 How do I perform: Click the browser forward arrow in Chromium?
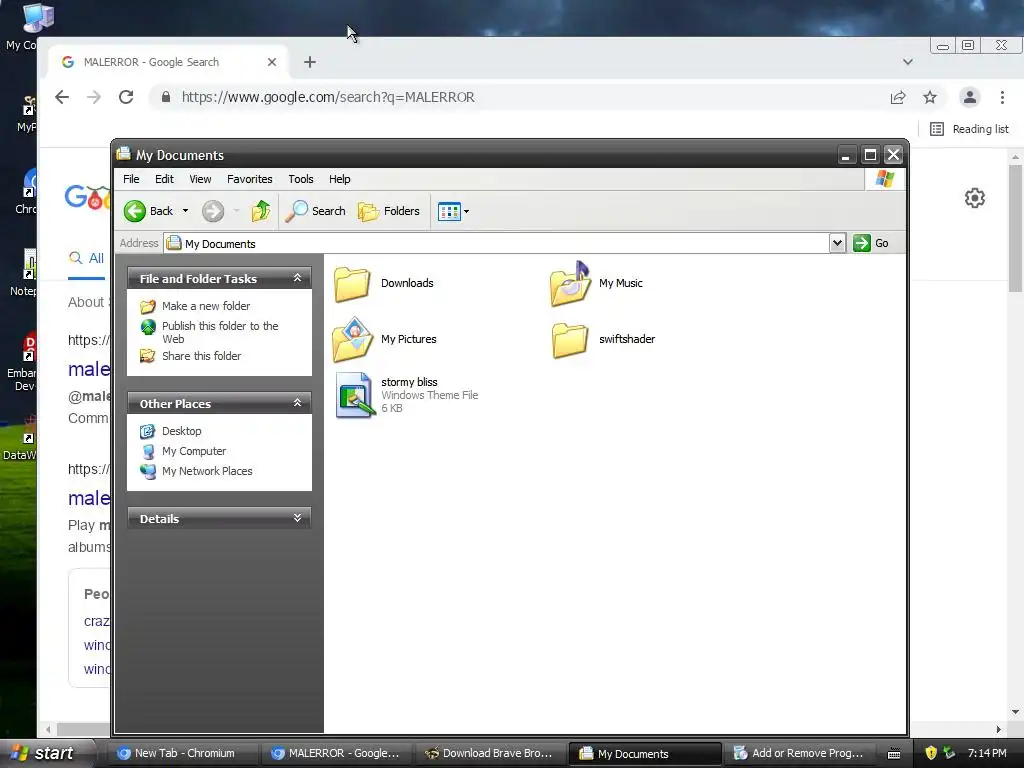[x=94, y=97]
